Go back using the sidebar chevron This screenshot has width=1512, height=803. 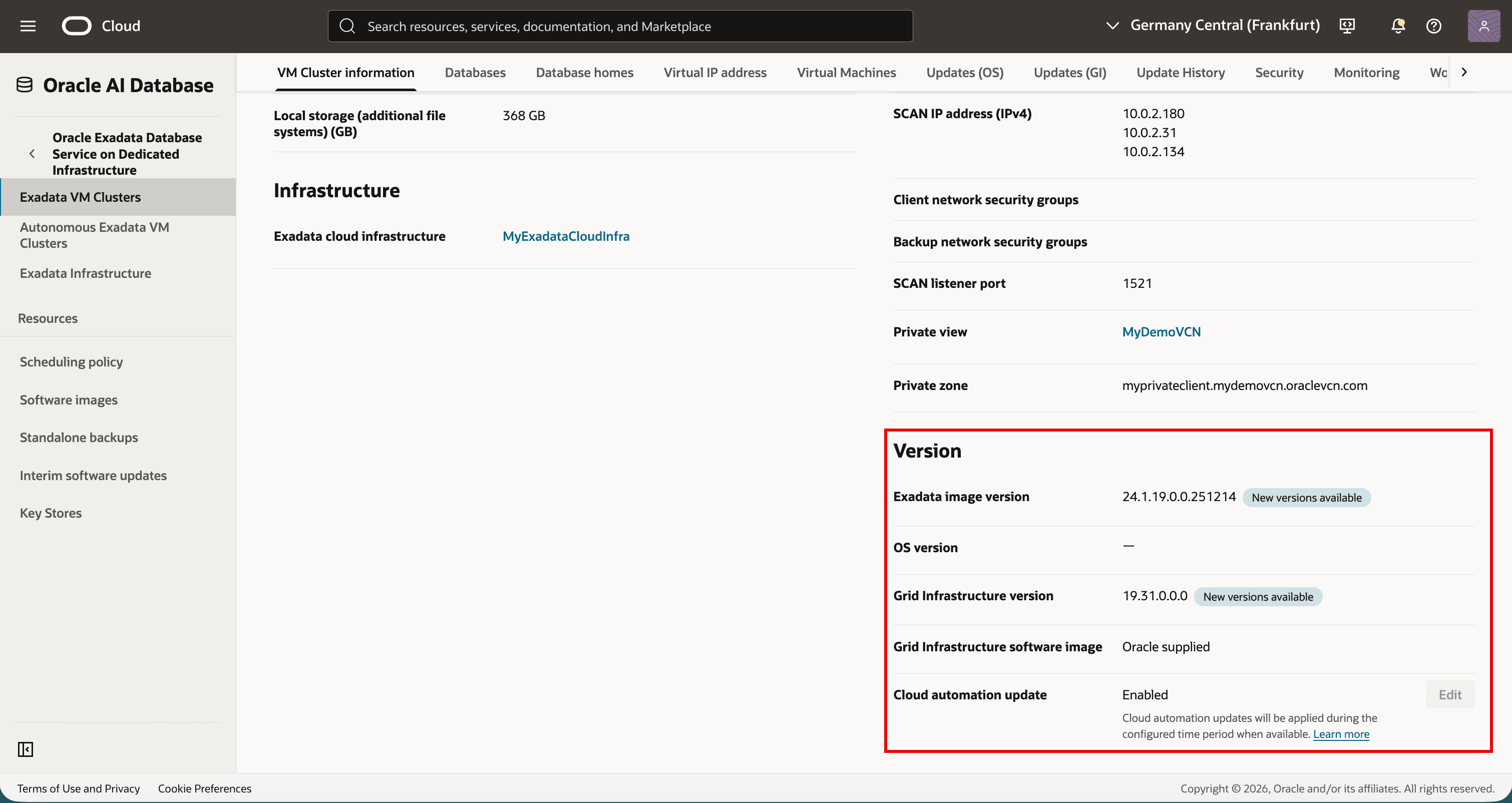click(32, 154)
